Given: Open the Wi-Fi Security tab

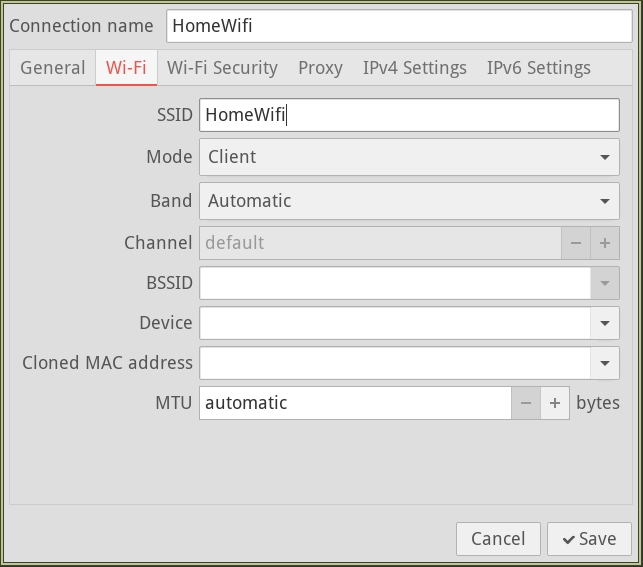Looking at the screenshot, I should 222,68.
